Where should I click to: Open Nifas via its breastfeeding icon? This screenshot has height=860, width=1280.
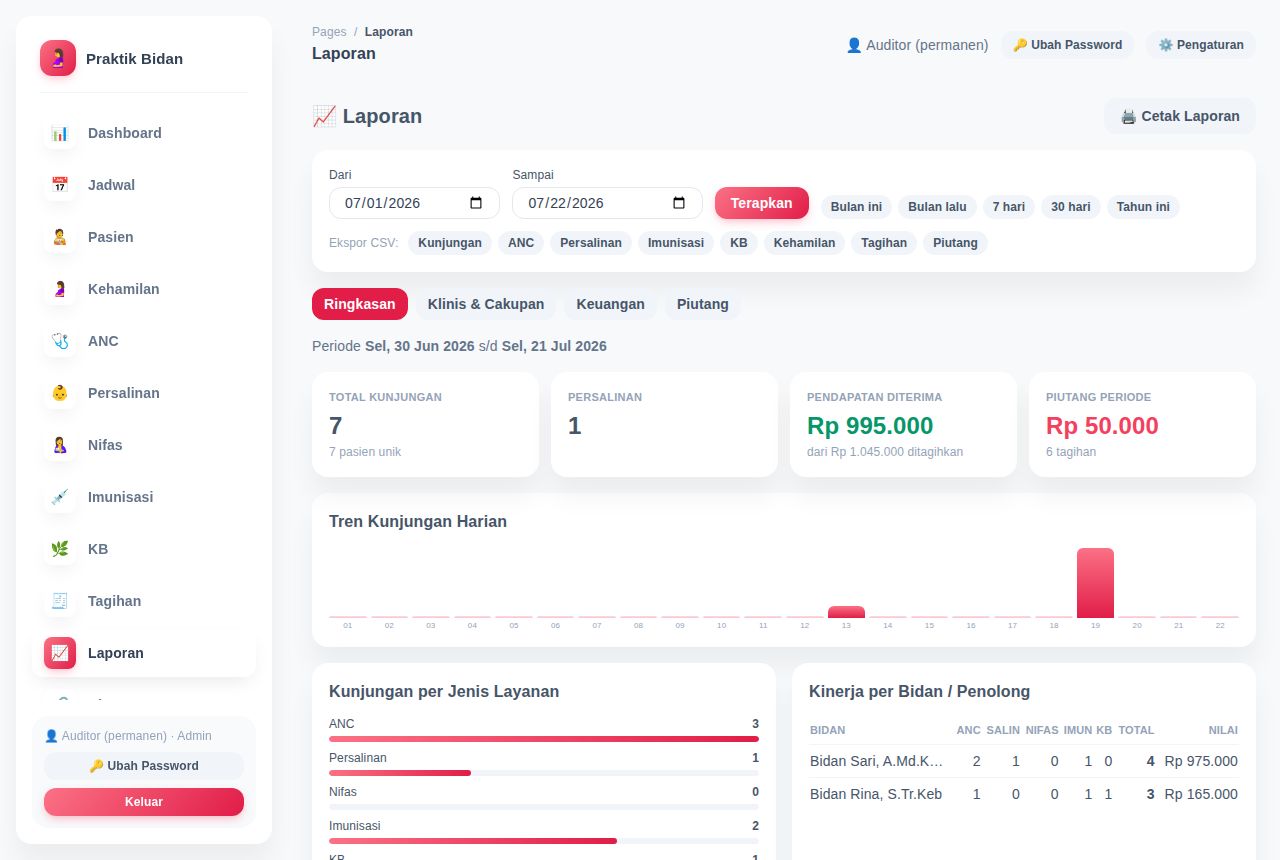[60, 445]
